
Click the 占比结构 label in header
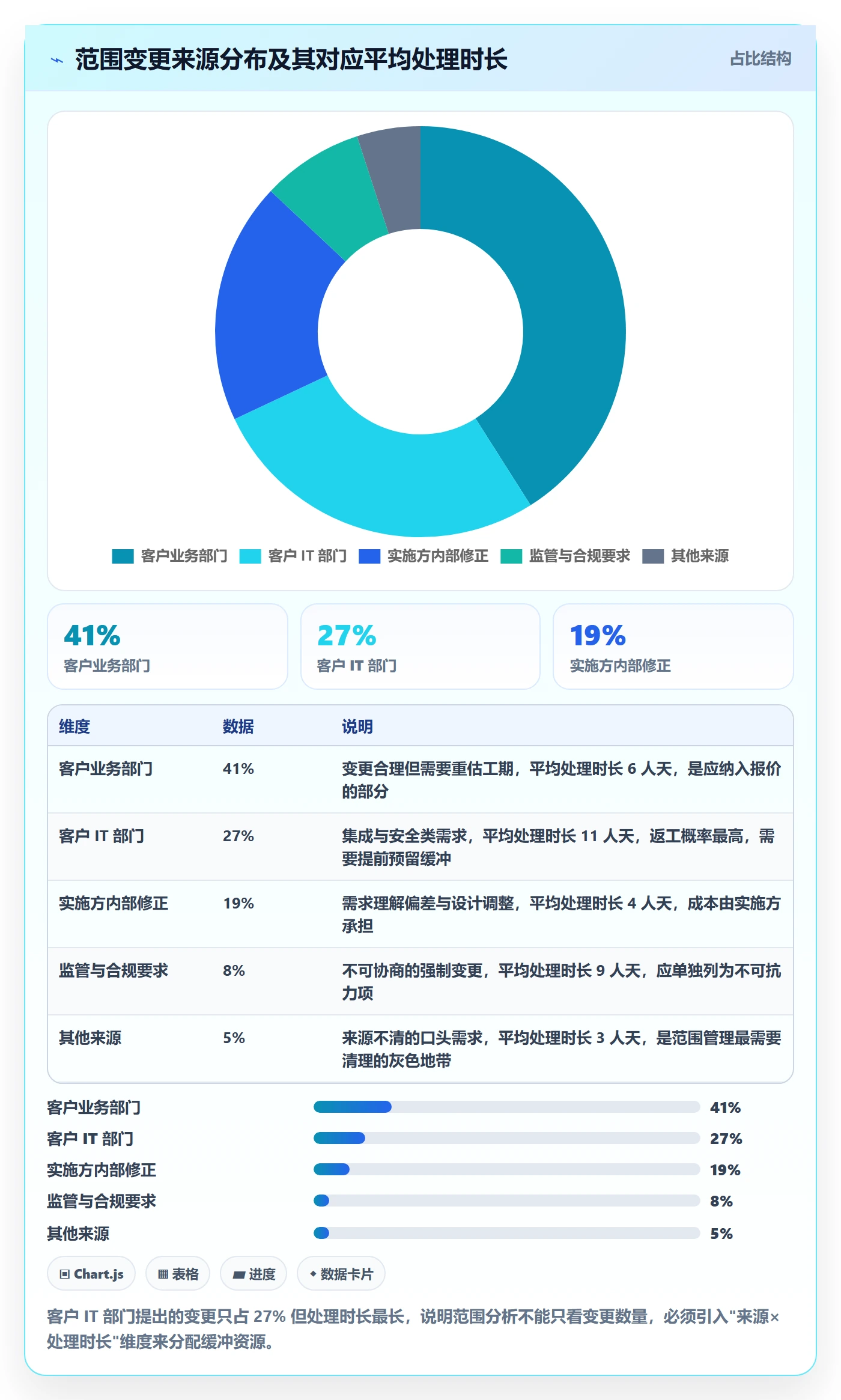tap(761, 59)
